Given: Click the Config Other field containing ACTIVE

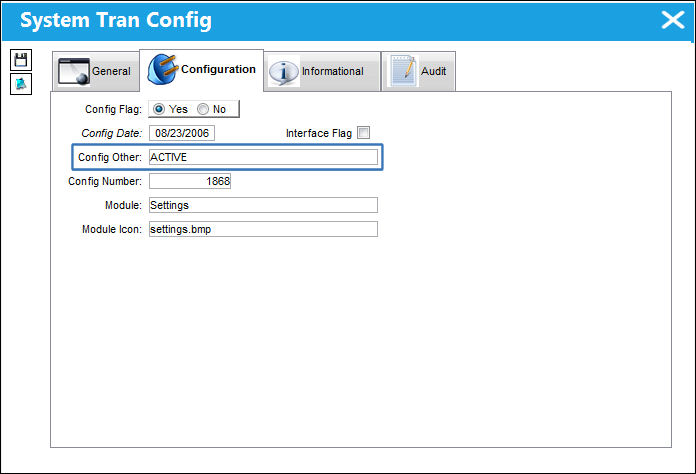Looking at the screenshot, I should click(x=263, y=157).
